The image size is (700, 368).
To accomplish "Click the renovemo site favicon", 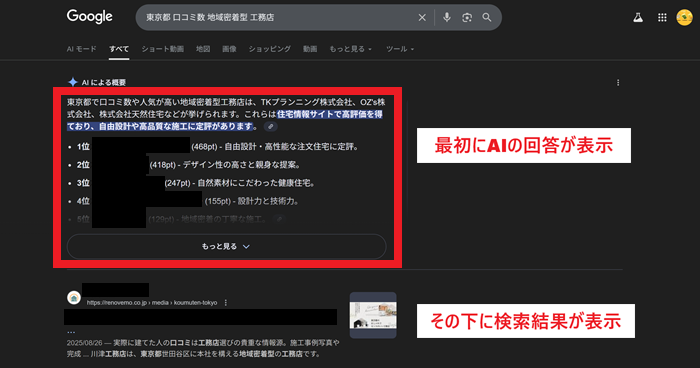I will click(x=74, y=297).
